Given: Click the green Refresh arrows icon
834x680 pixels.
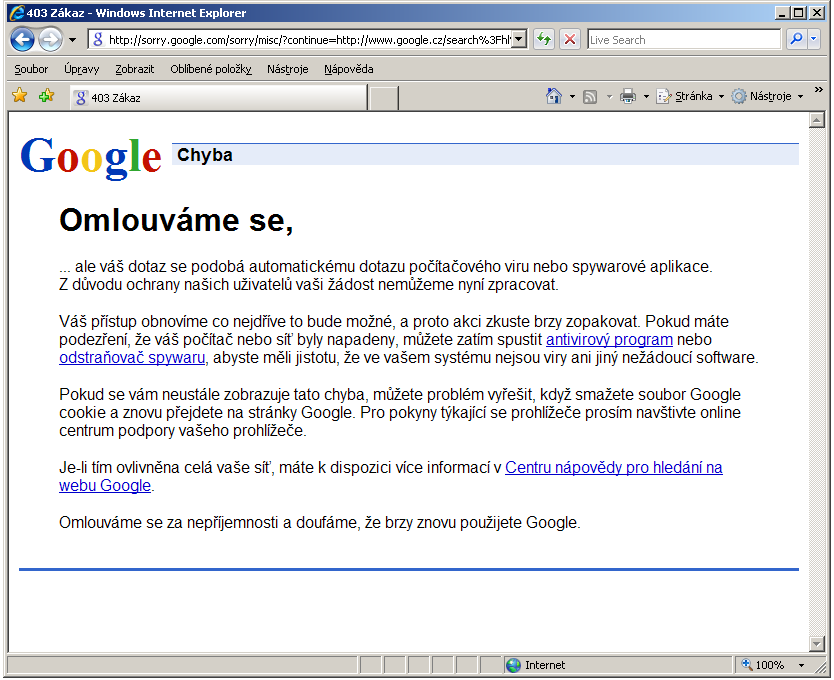Looking at the screenshot, I should [x=544, y=39].
